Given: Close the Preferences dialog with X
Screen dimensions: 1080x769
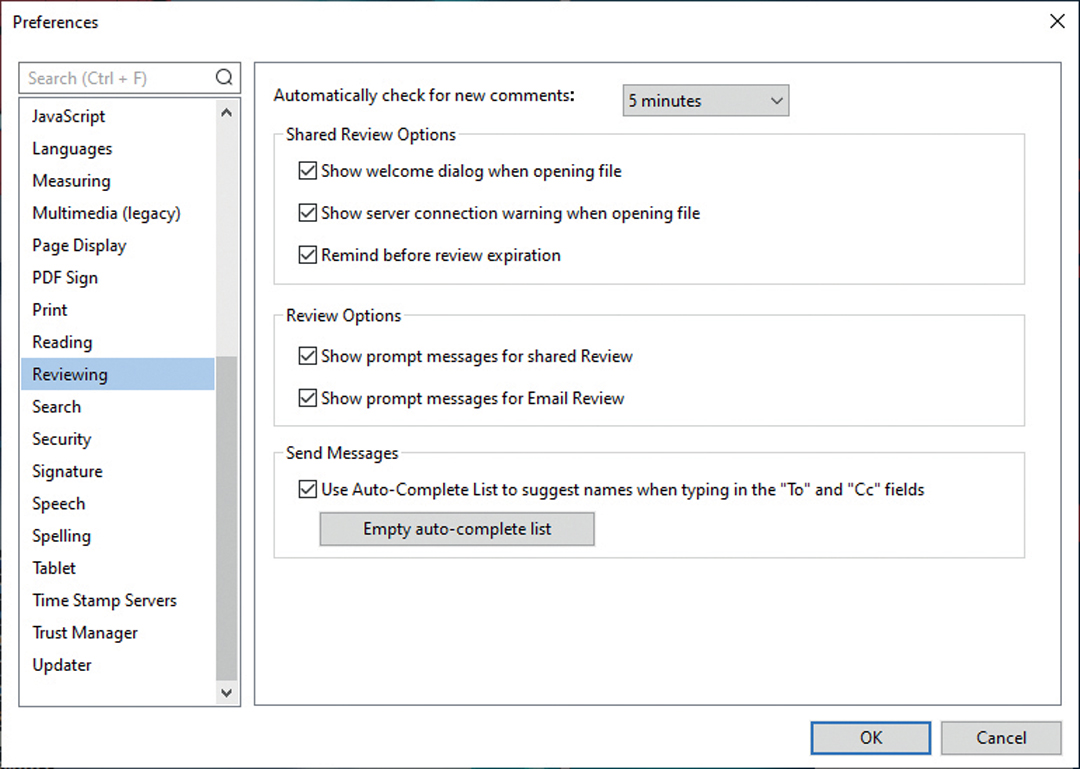Looking at the screenshot, I should (1057, 21).
